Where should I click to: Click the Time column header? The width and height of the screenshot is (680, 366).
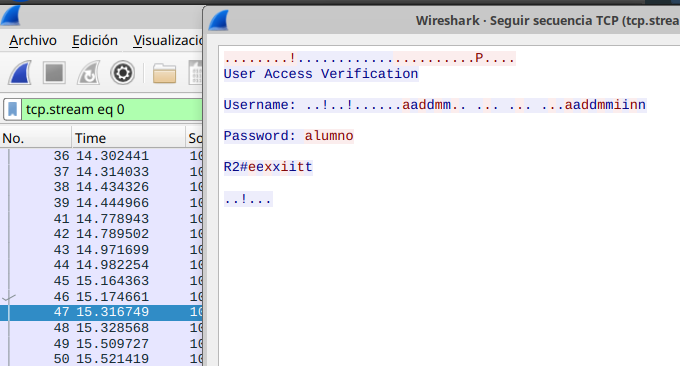point(128,138)
